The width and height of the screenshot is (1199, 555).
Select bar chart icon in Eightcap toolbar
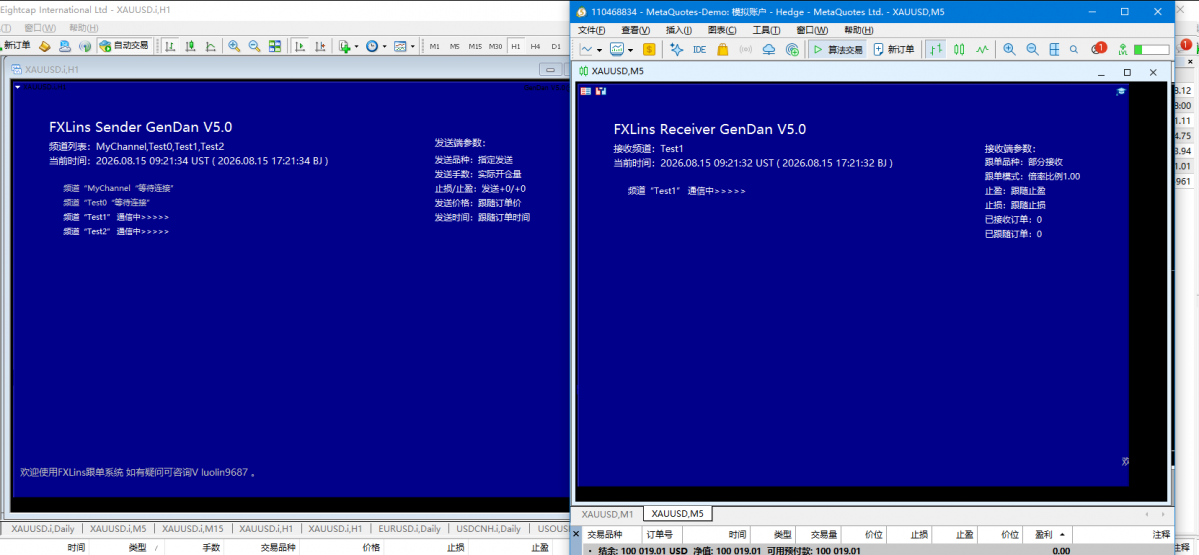170,46
